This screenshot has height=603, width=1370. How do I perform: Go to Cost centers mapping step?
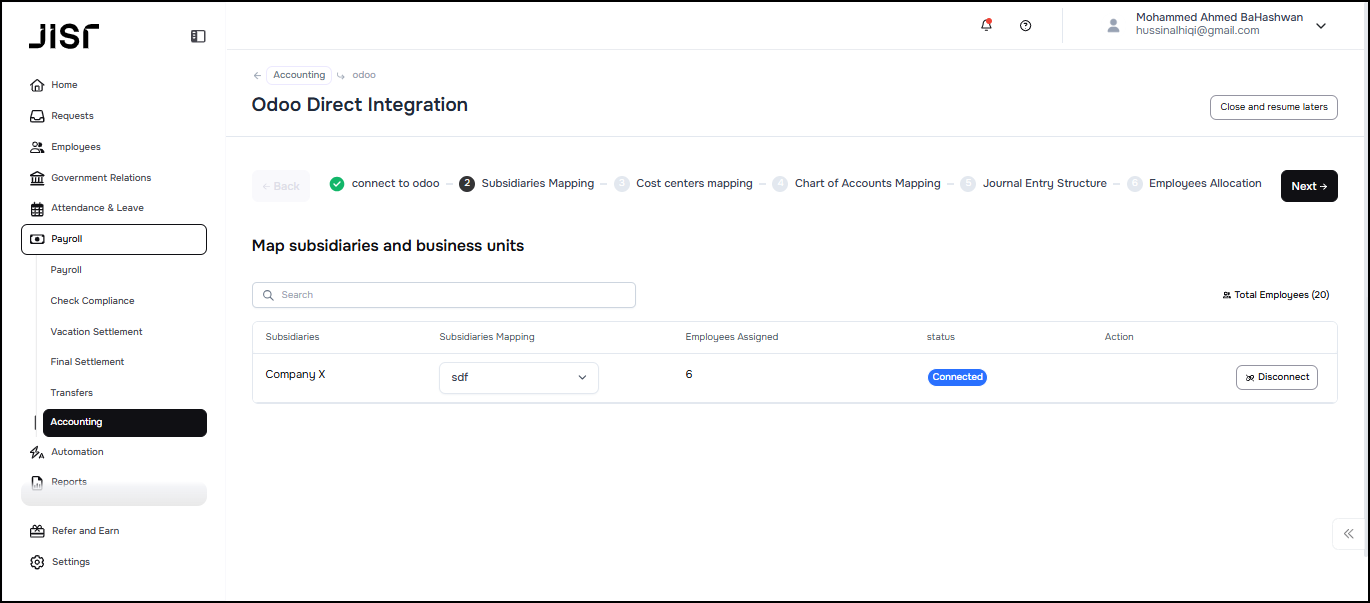pos(693,184)
